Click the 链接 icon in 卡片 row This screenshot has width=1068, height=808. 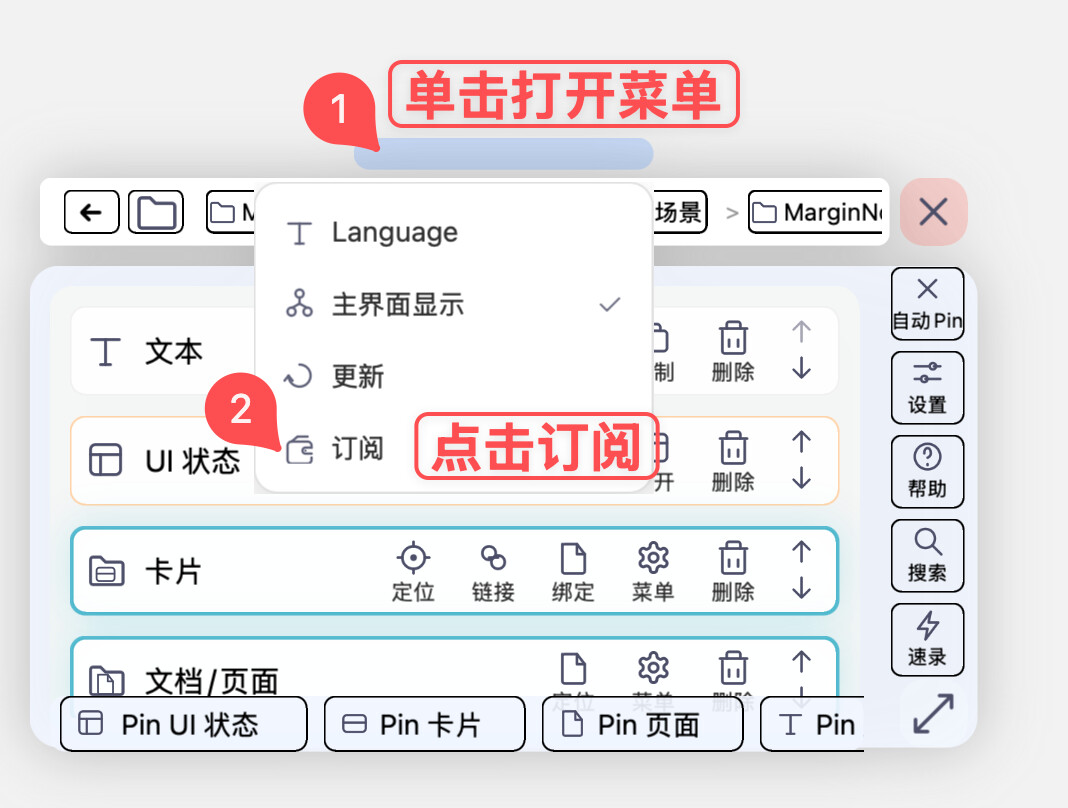pyautogui.click(x=493, y=570)
